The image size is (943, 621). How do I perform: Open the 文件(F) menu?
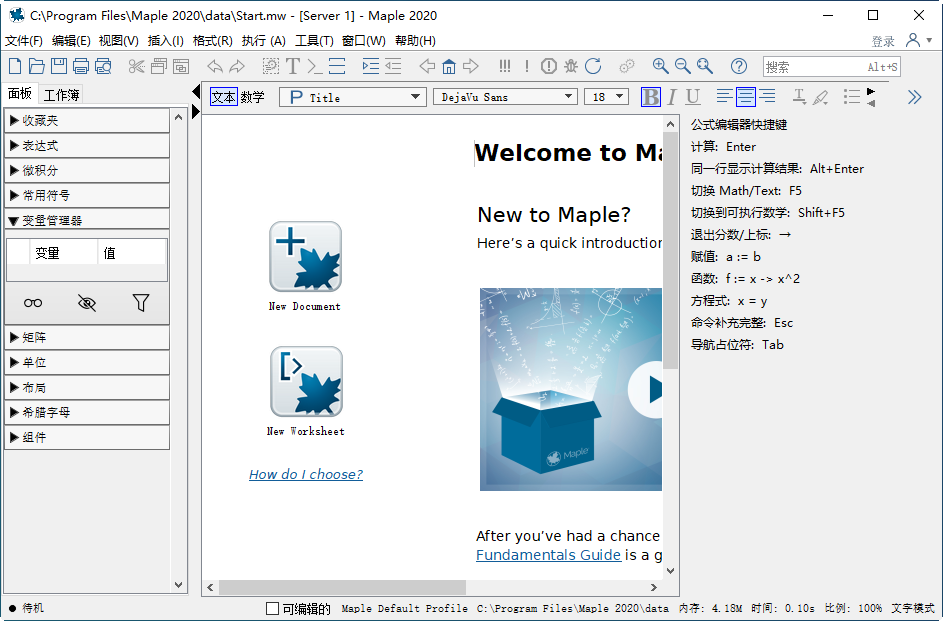click(24, 40)
